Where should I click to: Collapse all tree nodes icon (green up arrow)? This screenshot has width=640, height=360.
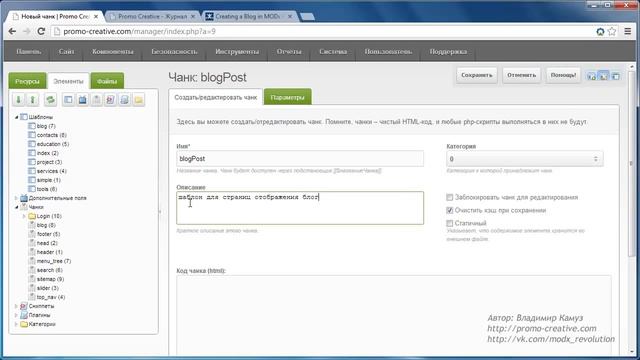[x=33, y=99]
